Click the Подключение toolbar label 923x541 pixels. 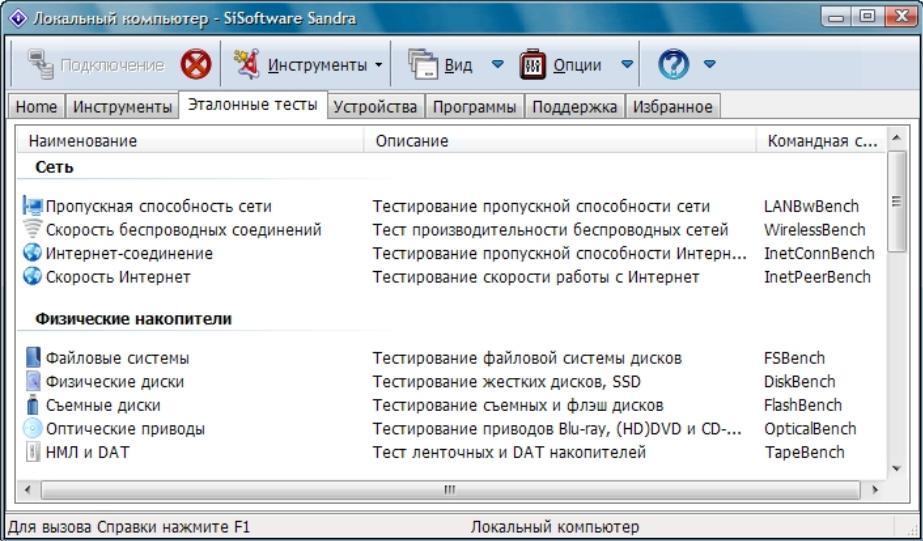point(112,65)
